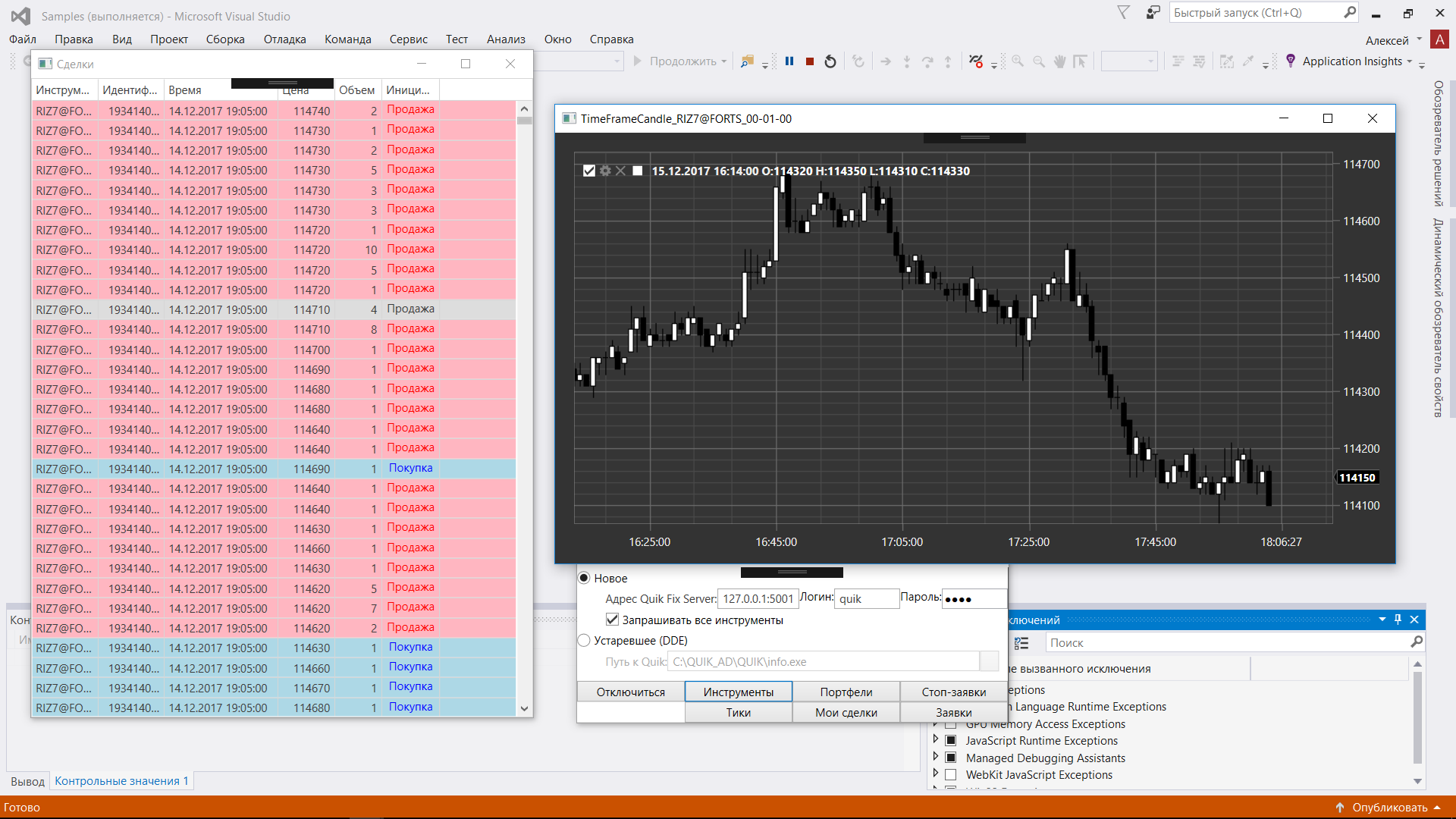Click search magnifier in Quick Launch box
Screen dimensions: 1456x819
(x=1350, y=12)
